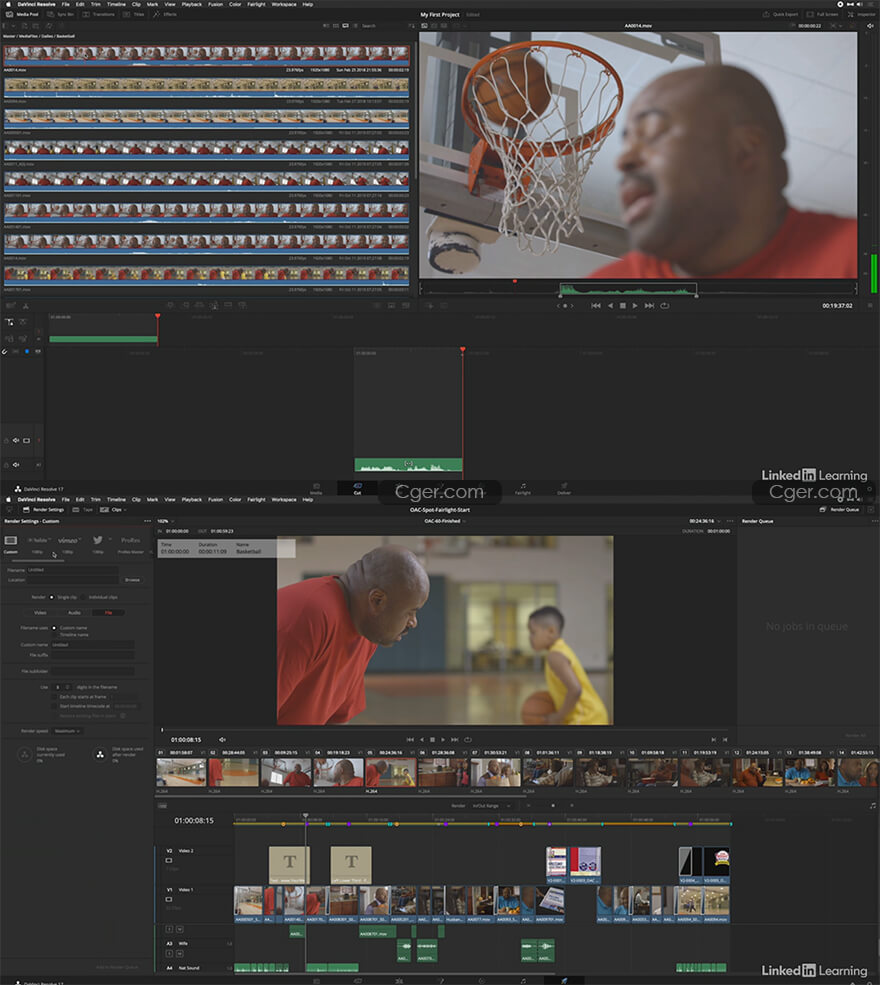Screen dimensions: 880x985
Task: Open the Apple menu in upper window
Action: (8, 4)
